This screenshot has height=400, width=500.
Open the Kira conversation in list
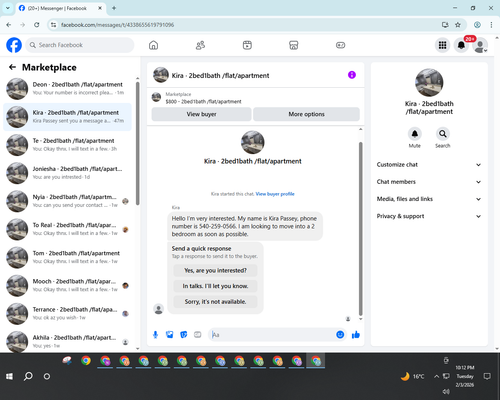click(x=67, y=117)
